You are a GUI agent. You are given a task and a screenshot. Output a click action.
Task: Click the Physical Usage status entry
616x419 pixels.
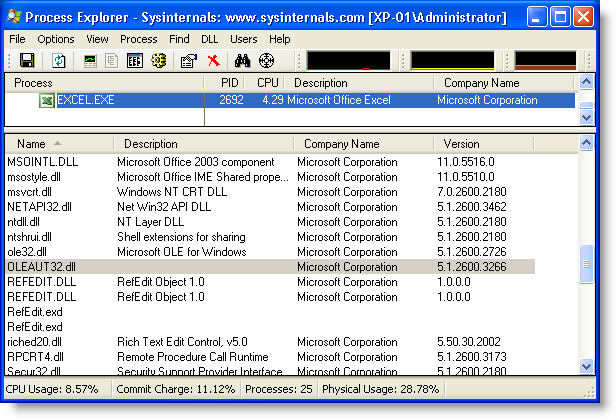click(x=380, y=389)
